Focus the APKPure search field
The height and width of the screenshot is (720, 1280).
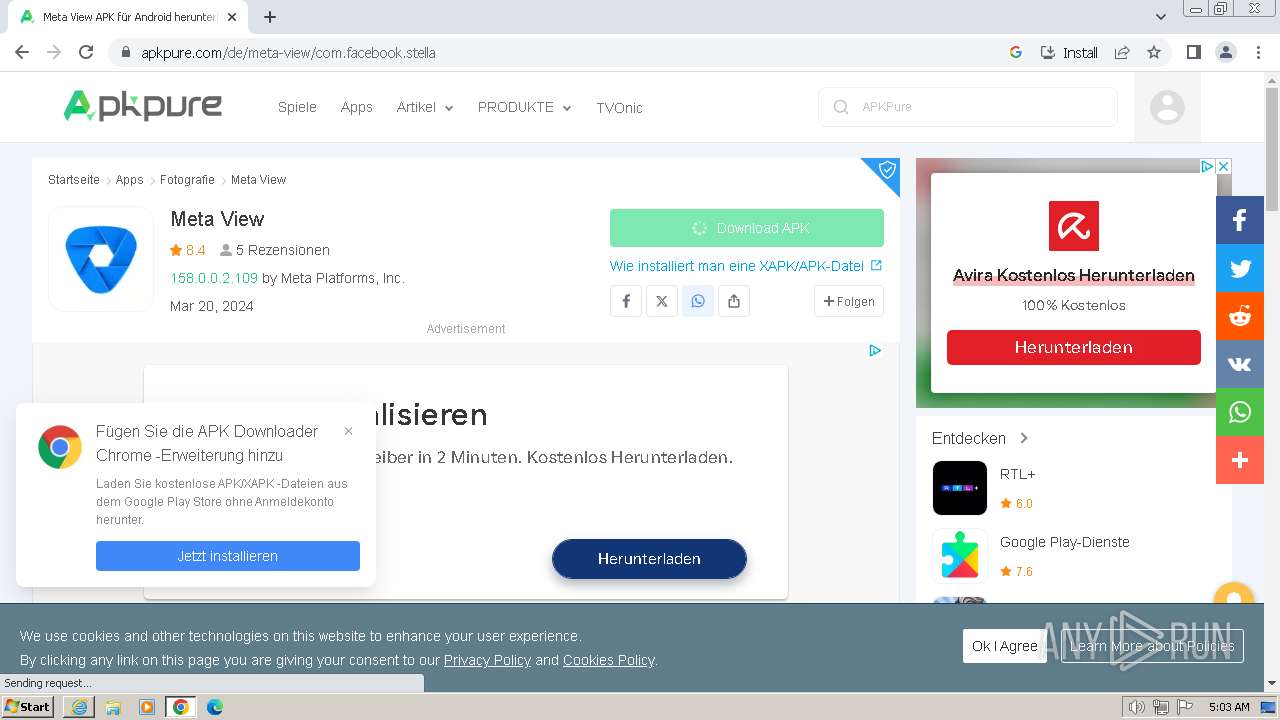click(x=968, y=107)
